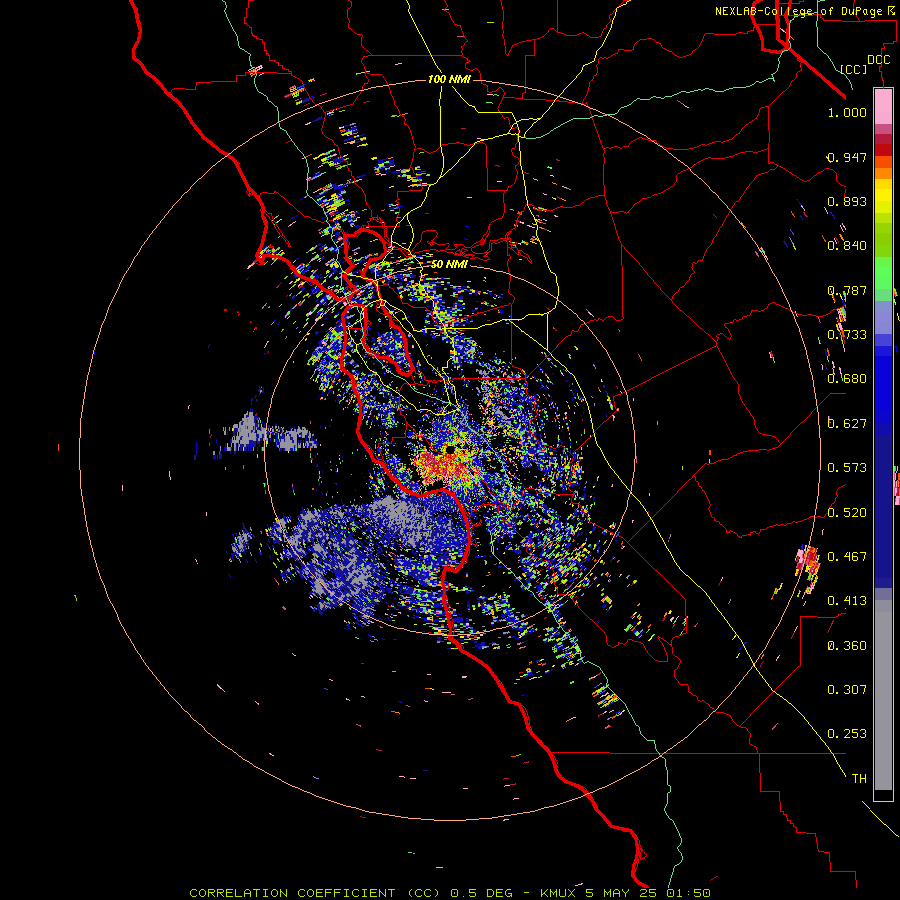Click the CORRELATION COEFFICIENT (CC) caption text
Viewport: 900px width, 900px height.
click(315, 893)
